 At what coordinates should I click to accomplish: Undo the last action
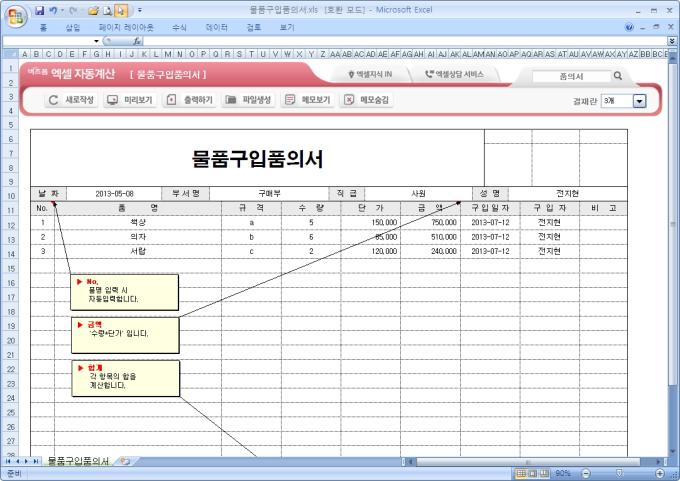[53, 10]
